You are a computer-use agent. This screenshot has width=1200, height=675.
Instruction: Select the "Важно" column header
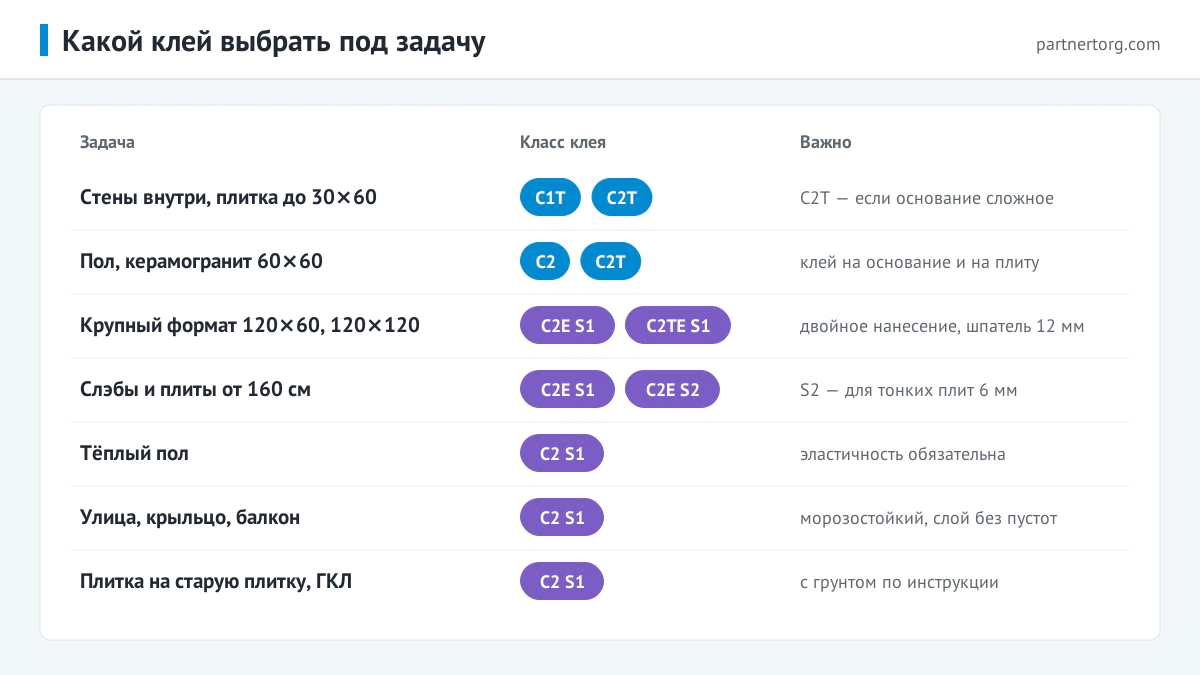[826, 142]
